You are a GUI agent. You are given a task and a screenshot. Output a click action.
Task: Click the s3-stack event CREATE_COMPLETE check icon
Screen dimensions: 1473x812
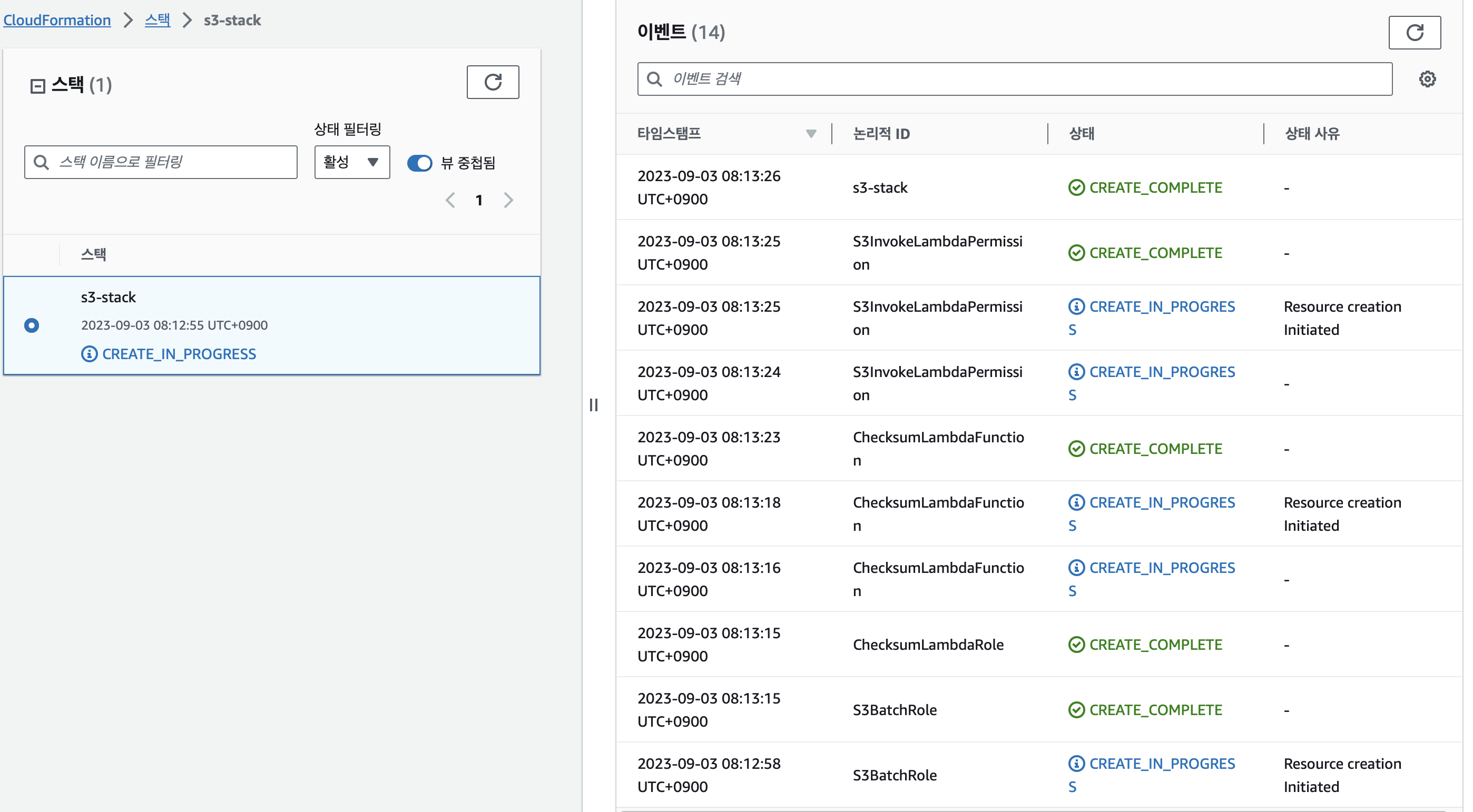pos(1076,187)
